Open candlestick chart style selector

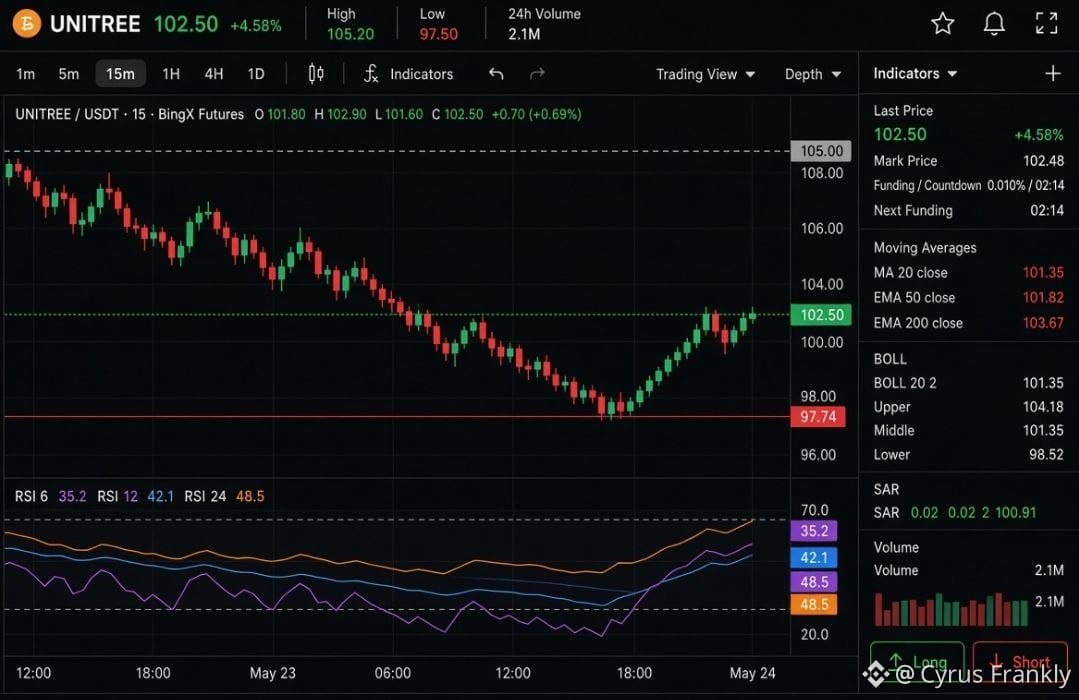(316, 74)
